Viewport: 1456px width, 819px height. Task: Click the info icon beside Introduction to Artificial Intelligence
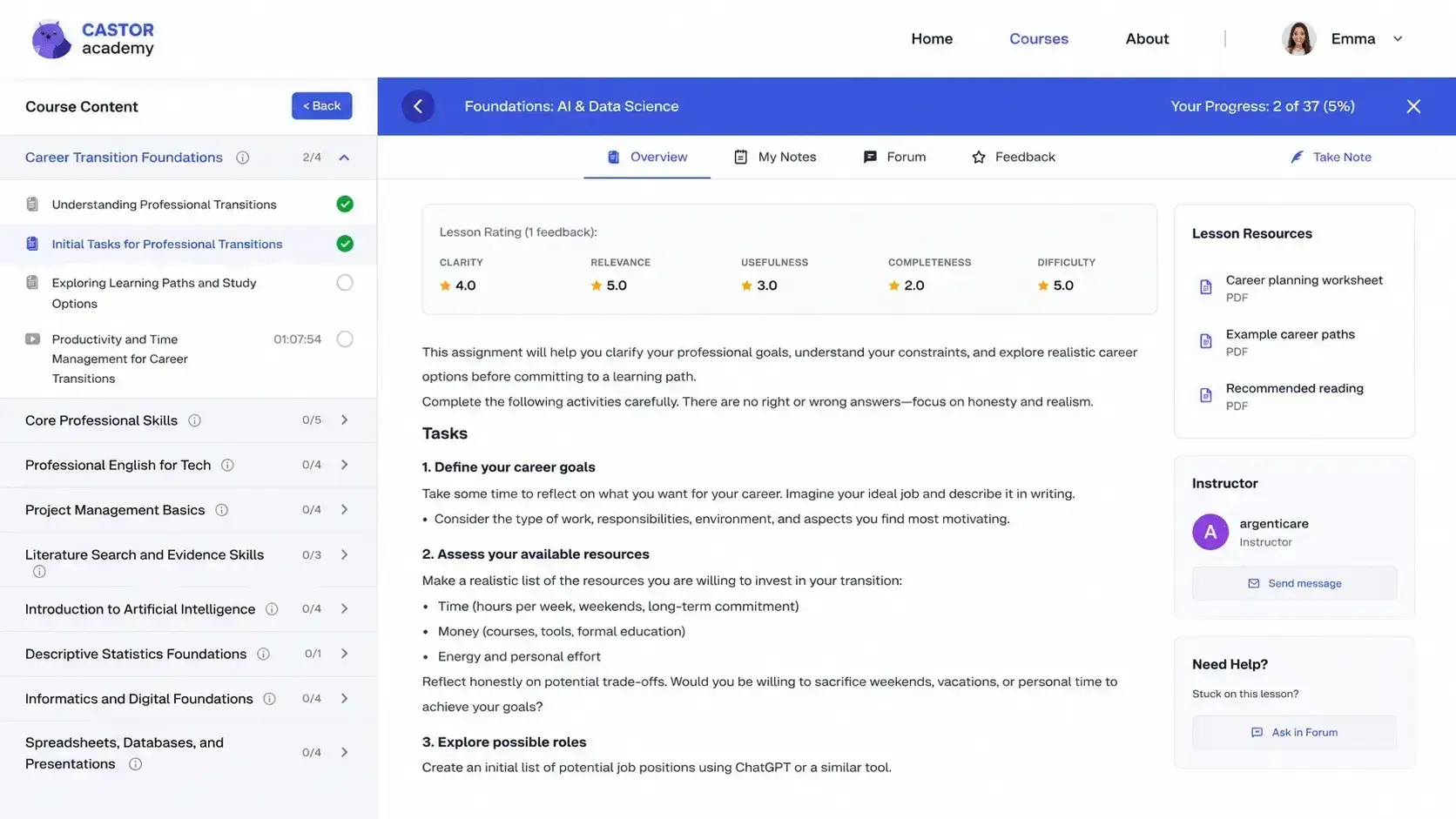(272, 609)
